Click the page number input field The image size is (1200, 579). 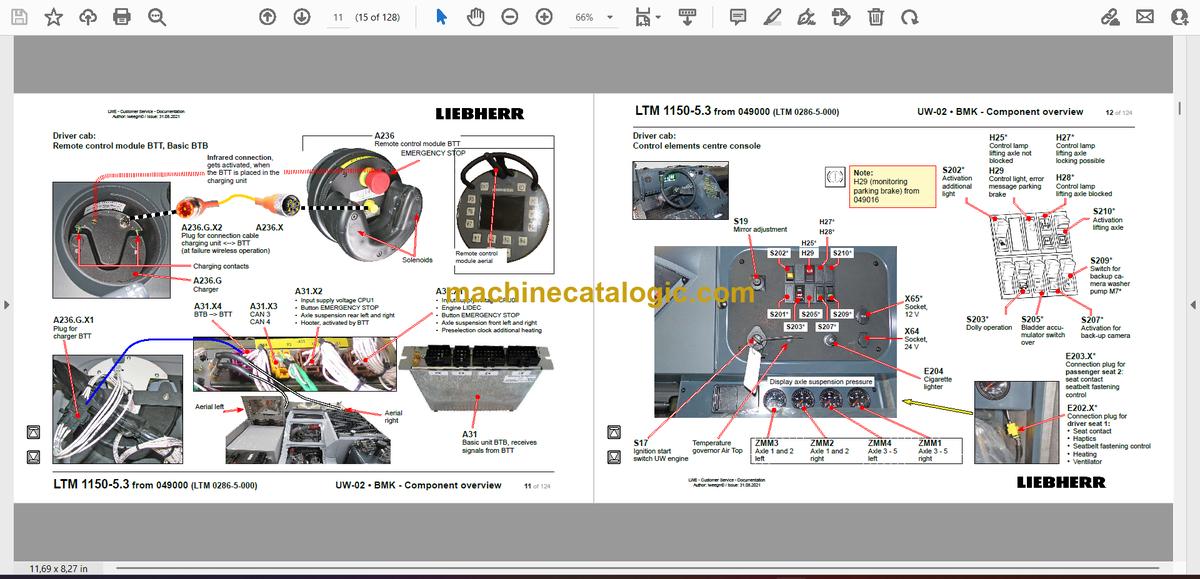point(339,17)
